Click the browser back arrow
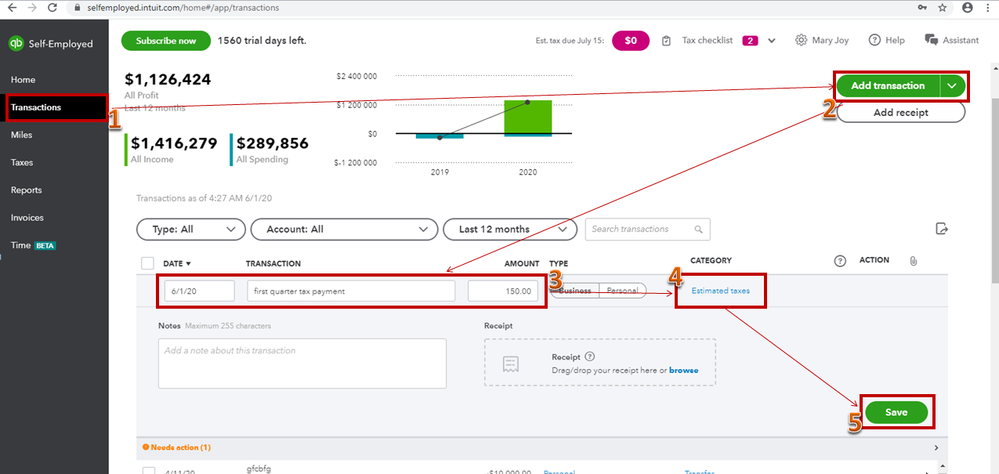The image size is (999, 474). pos(11,8)
